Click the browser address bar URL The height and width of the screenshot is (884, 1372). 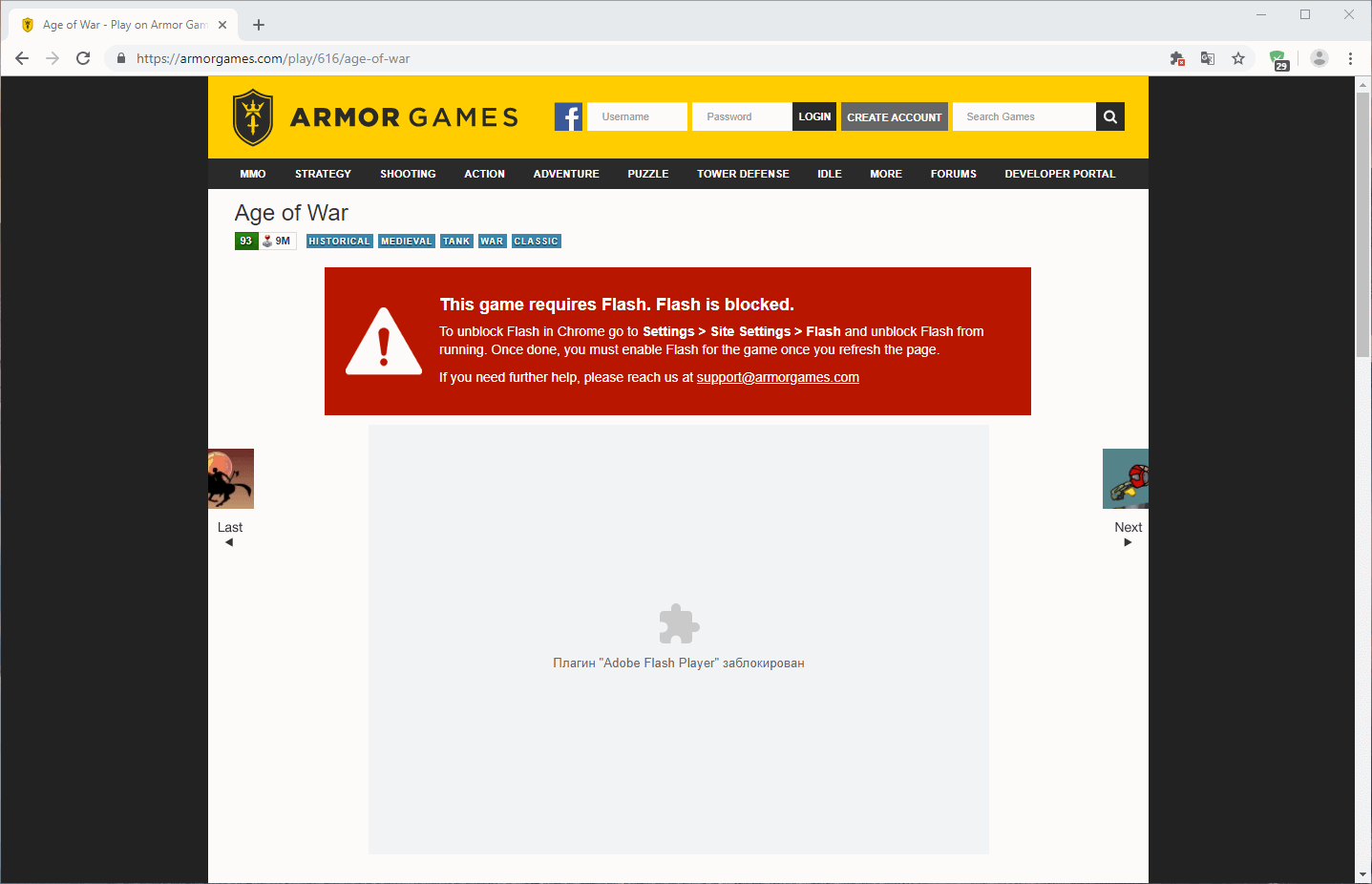pos(273,58)
